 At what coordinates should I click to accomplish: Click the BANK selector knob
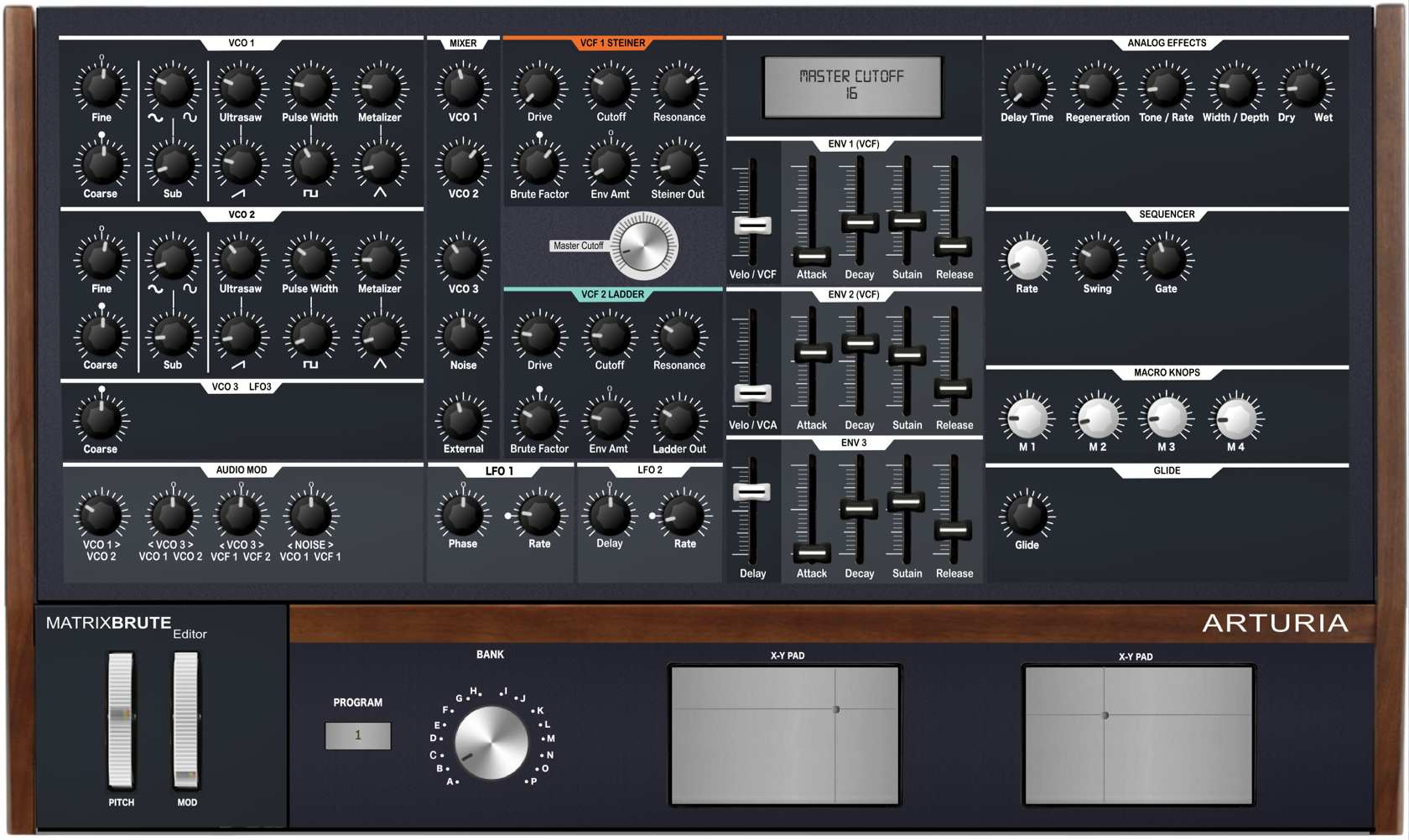[491, 743]
